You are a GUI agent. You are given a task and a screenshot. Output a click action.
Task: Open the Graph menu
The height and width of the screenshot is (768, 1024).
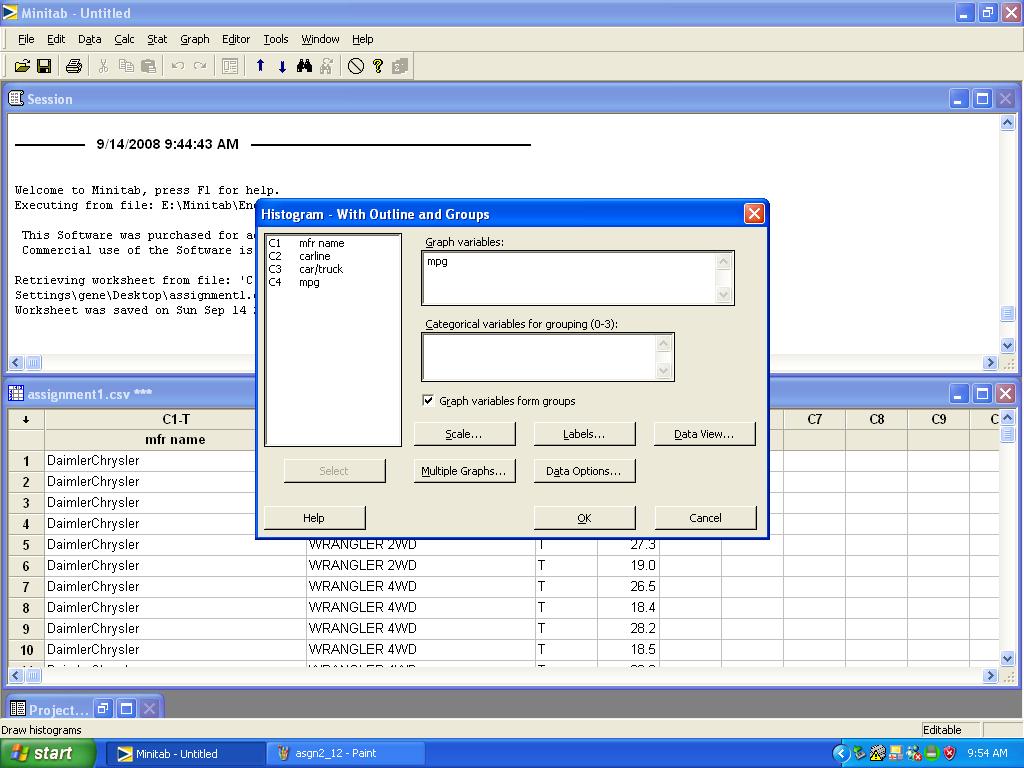point(195,39)
